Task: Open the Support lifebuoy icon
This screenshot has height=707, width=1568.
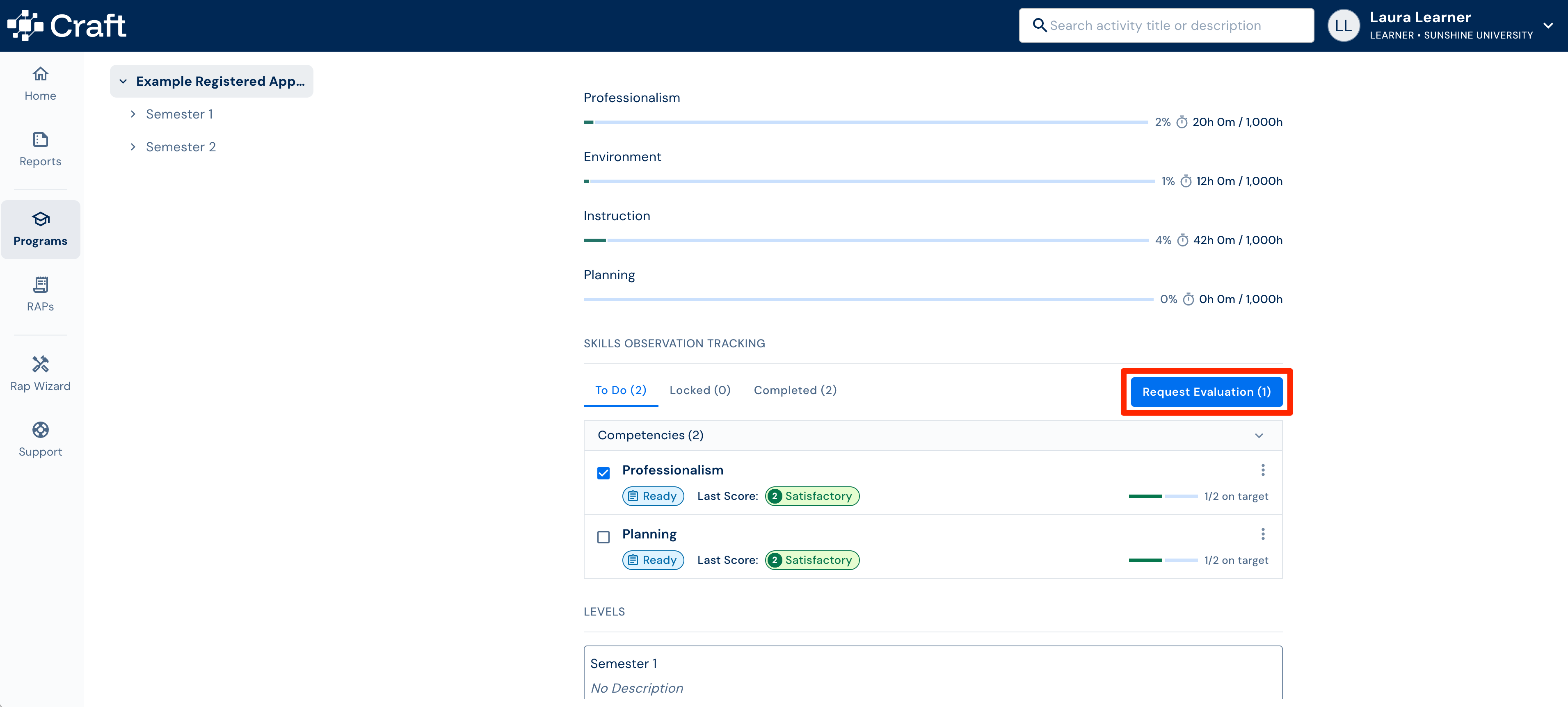Action: click(40, 429)
